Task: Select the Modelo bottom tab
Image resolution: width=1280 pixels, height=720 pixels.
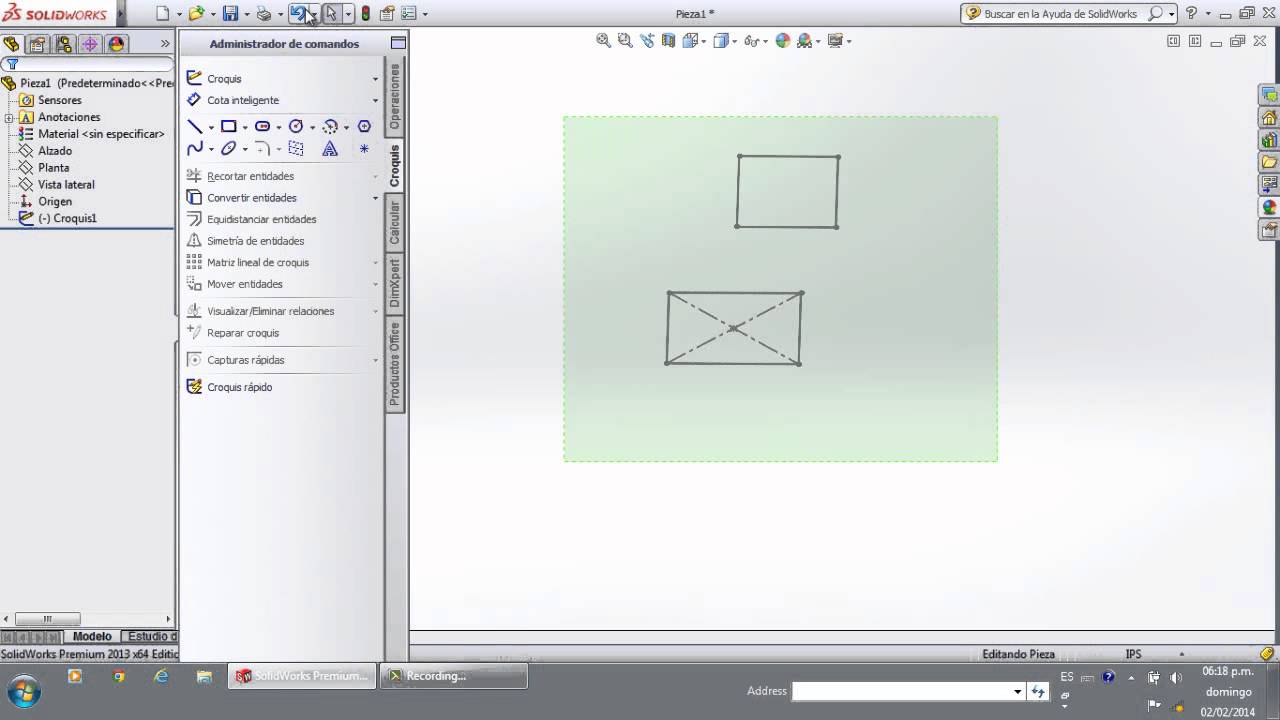Action: click(92, 636)
